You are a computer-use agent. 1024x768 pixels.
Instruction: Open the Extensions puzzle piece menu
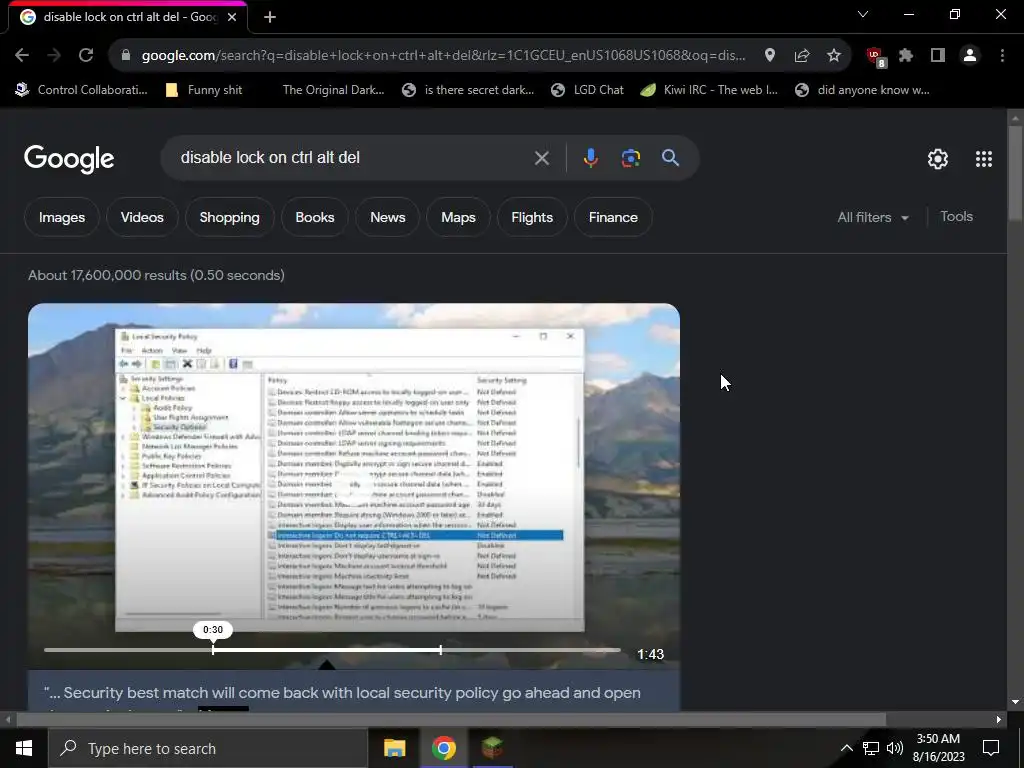[x=906, y=56]
